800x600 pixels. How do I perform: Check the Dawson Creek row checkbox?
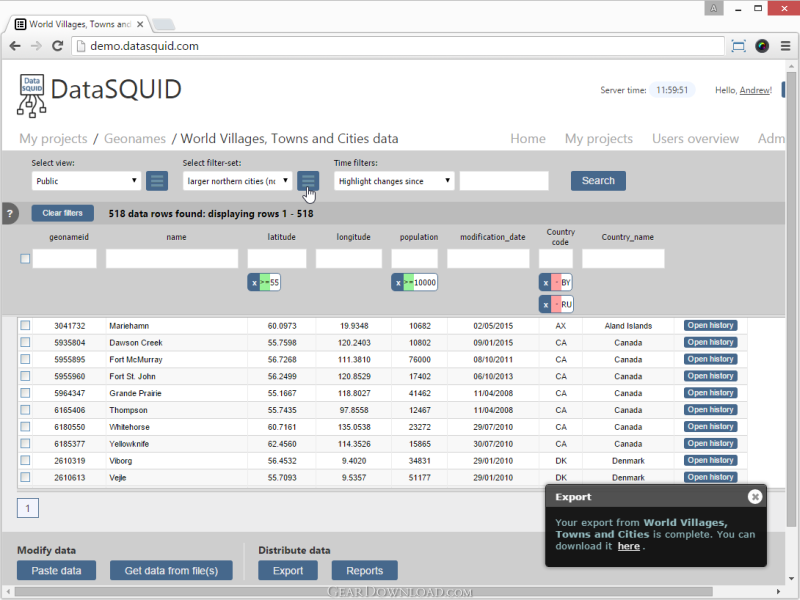[x=25, y=342]
